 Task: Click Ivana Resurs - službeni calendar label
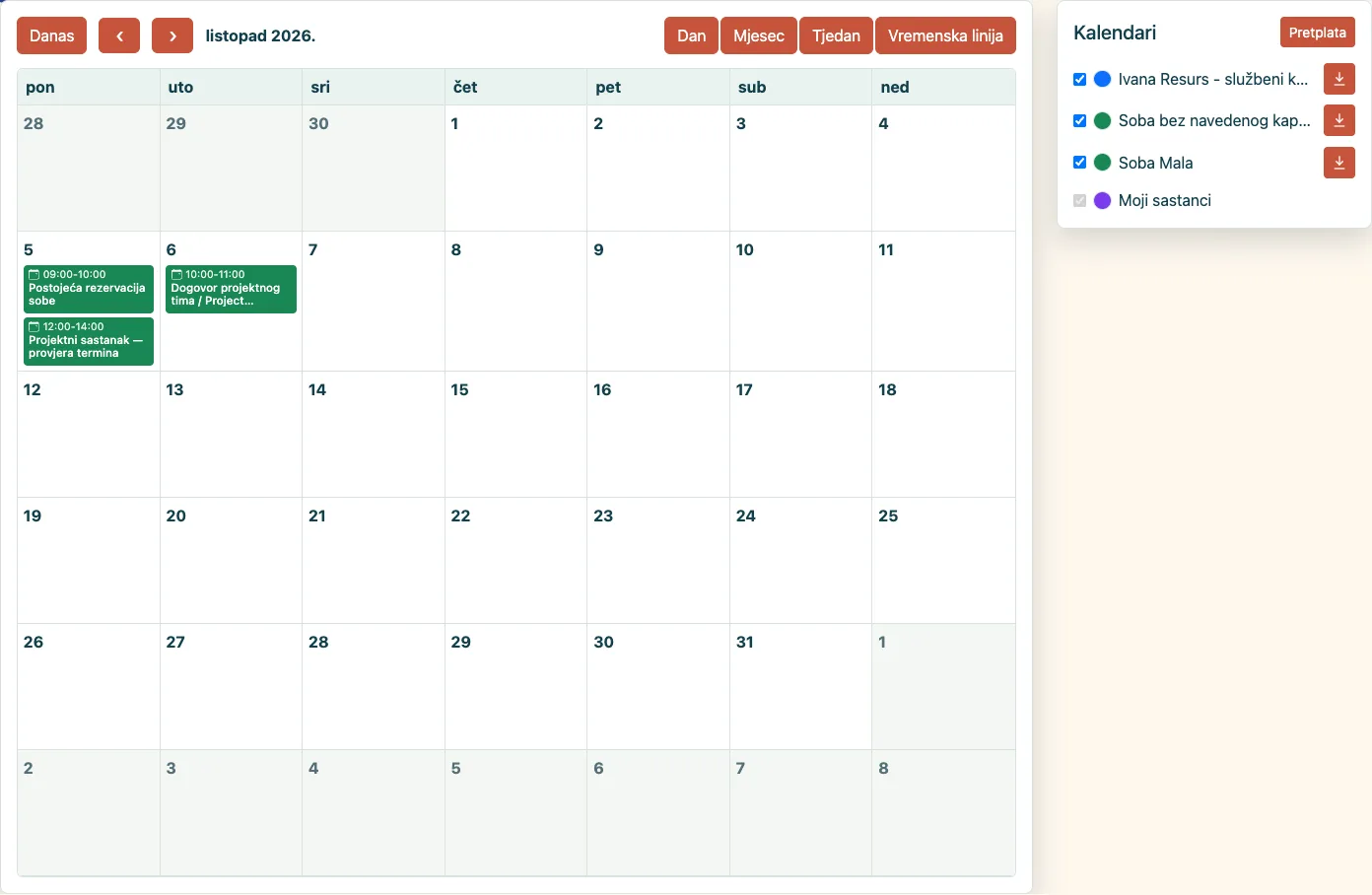tap(1213, 79)
